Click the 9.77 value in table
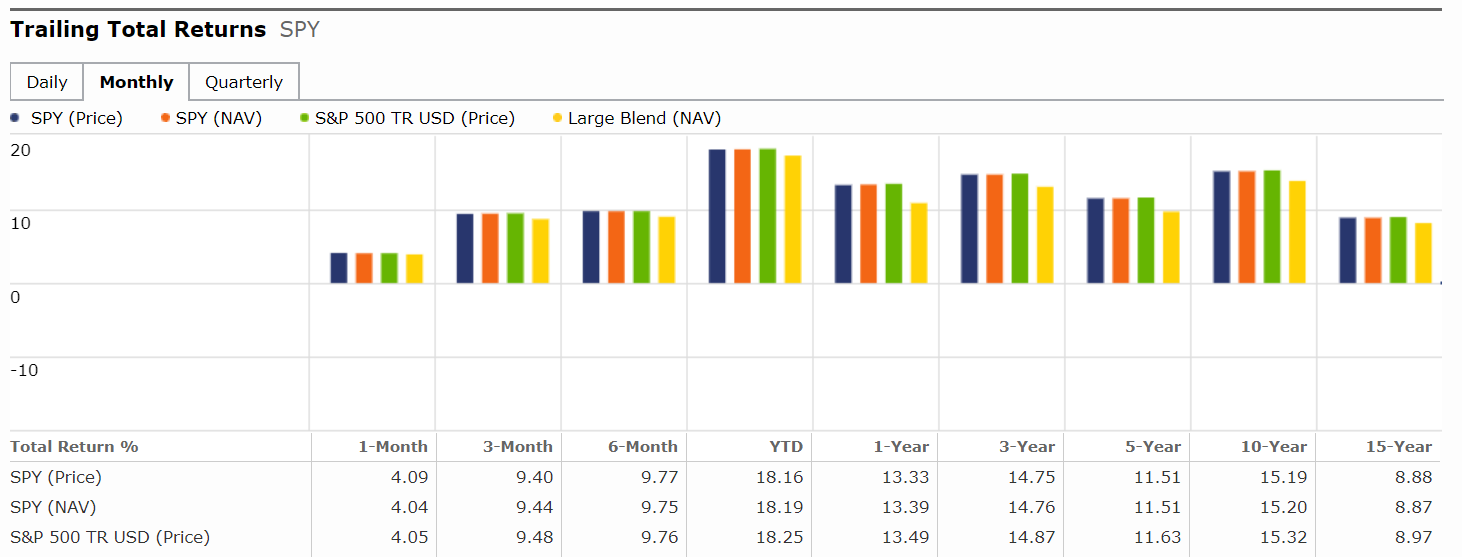 [x=660, y=477]
